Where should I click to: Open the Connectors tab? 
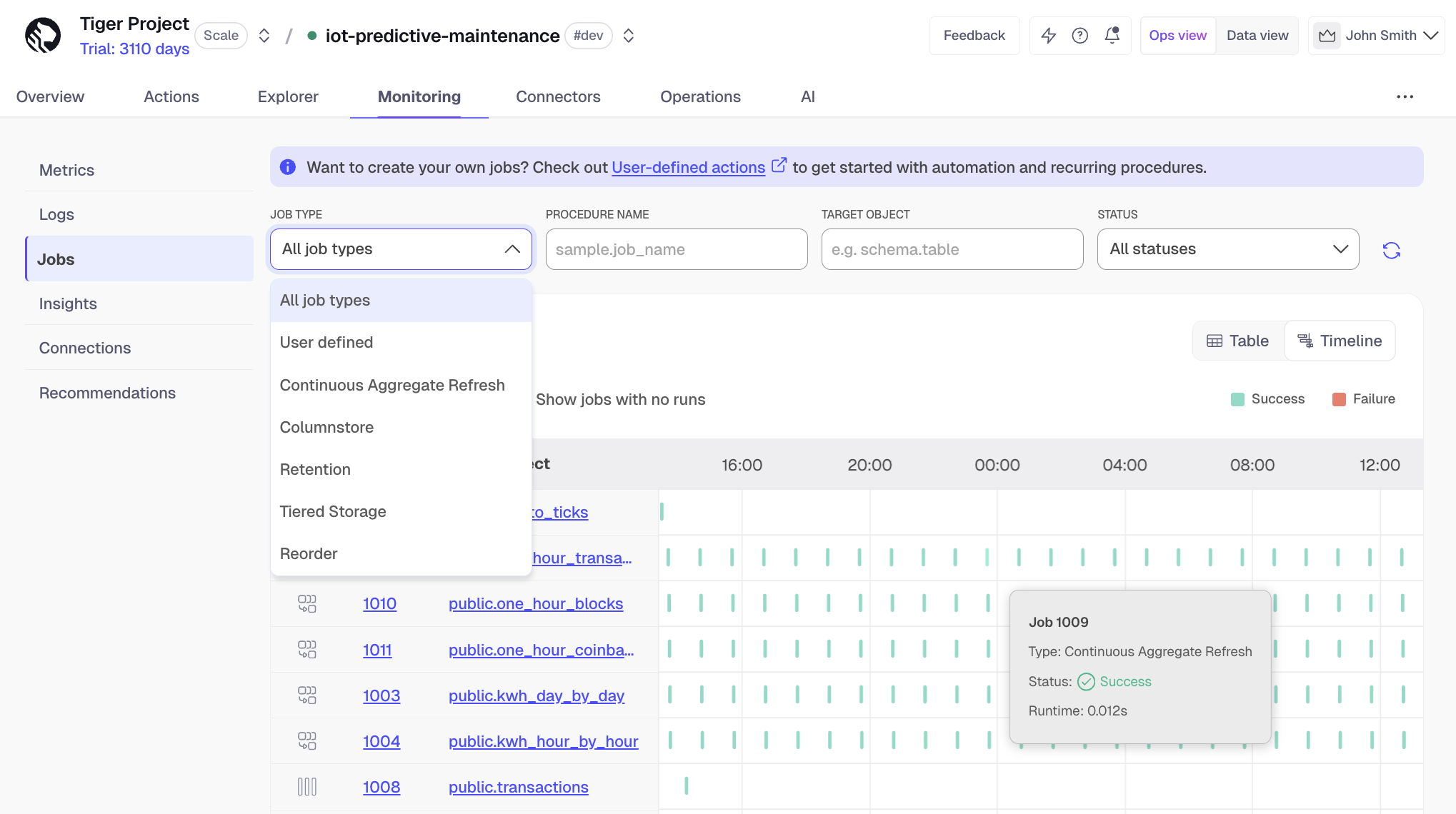[x=558, y=97]
